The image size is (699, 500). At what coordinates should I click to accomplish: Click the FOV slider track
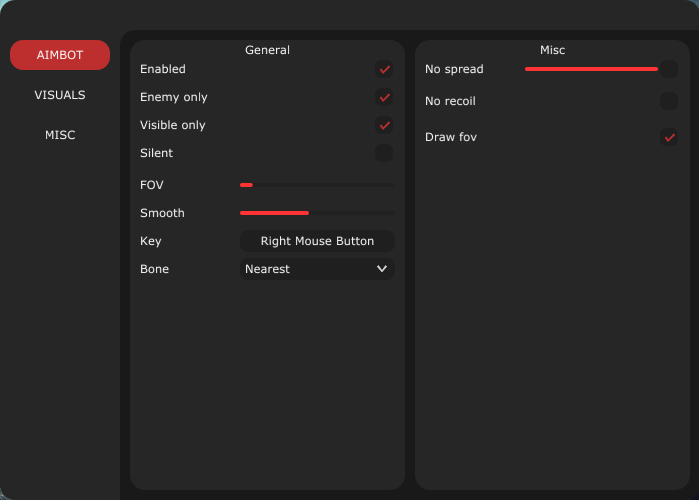(x=317, y=185)
